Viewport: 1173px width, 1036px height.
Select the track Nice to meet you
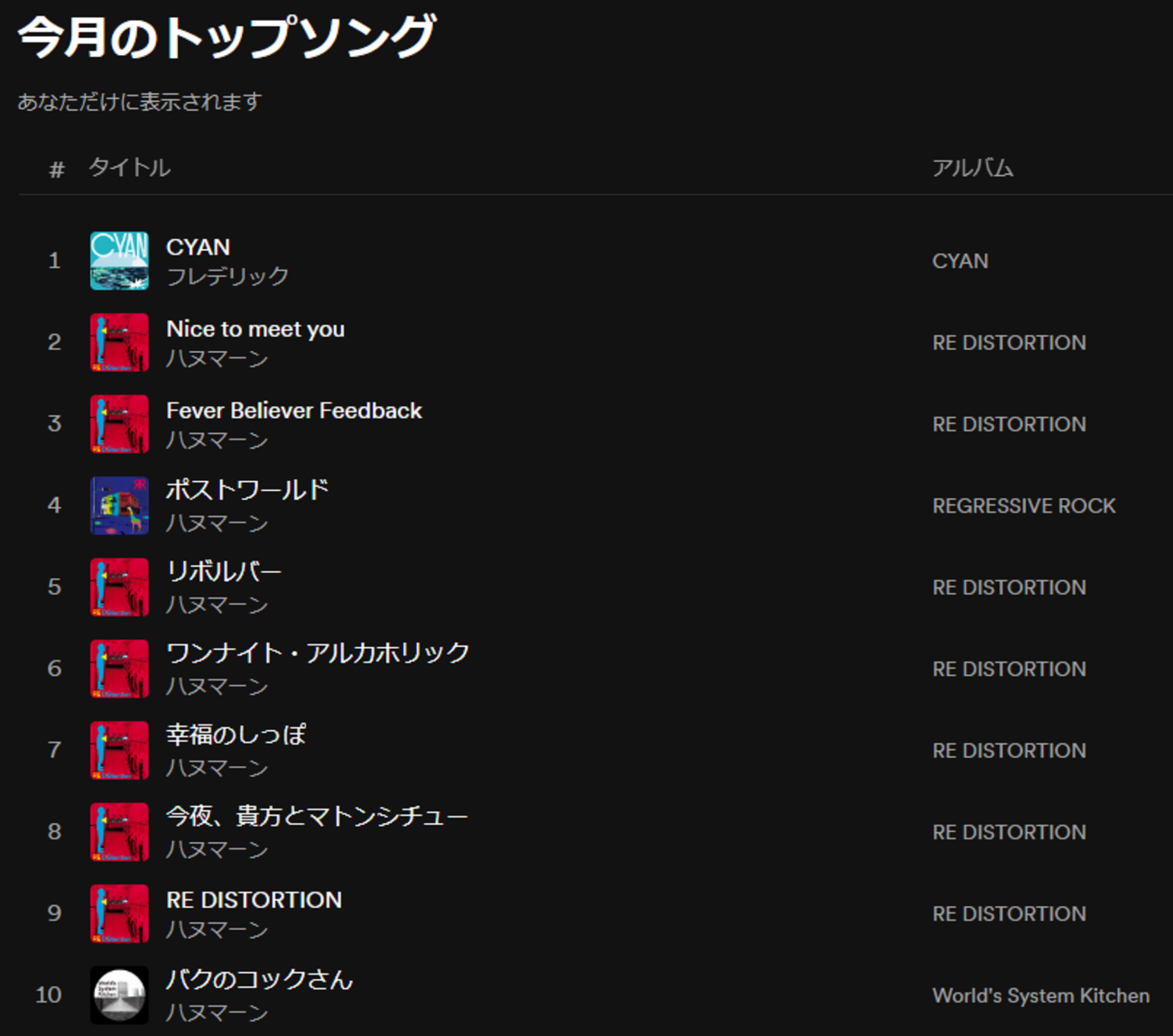pyautogui.click(x=255, y=328)
